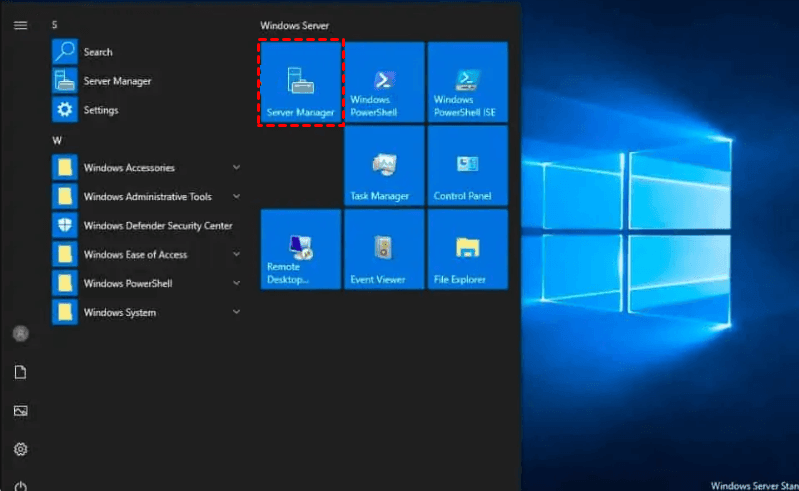This screenshot has width=799, height=491.
Task: Open the Control Panel tile
Action: click(x=468, y=166)
